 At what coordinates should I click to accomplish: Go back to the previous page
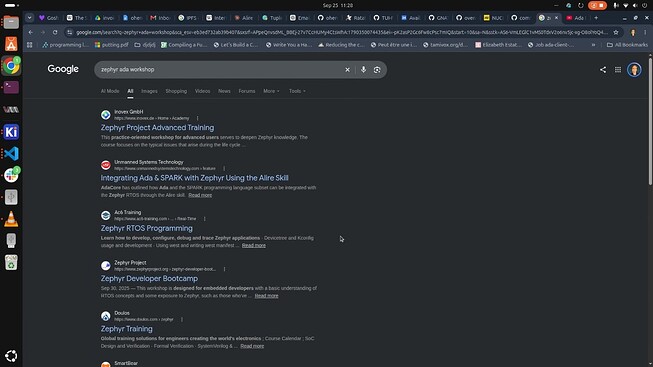pyautogui.click(x=31, y=32)
